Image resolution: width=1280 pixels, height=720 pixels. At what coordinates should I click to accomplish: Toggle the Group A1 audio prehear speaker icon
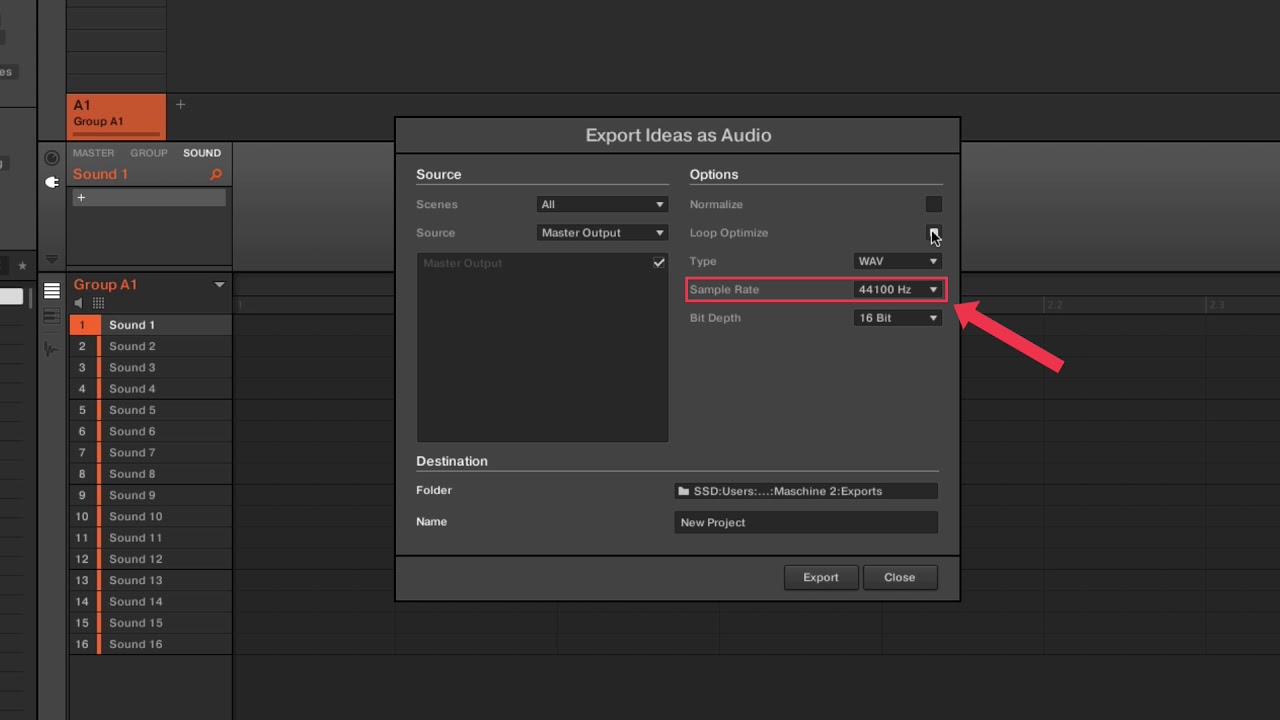pos(79,303)
